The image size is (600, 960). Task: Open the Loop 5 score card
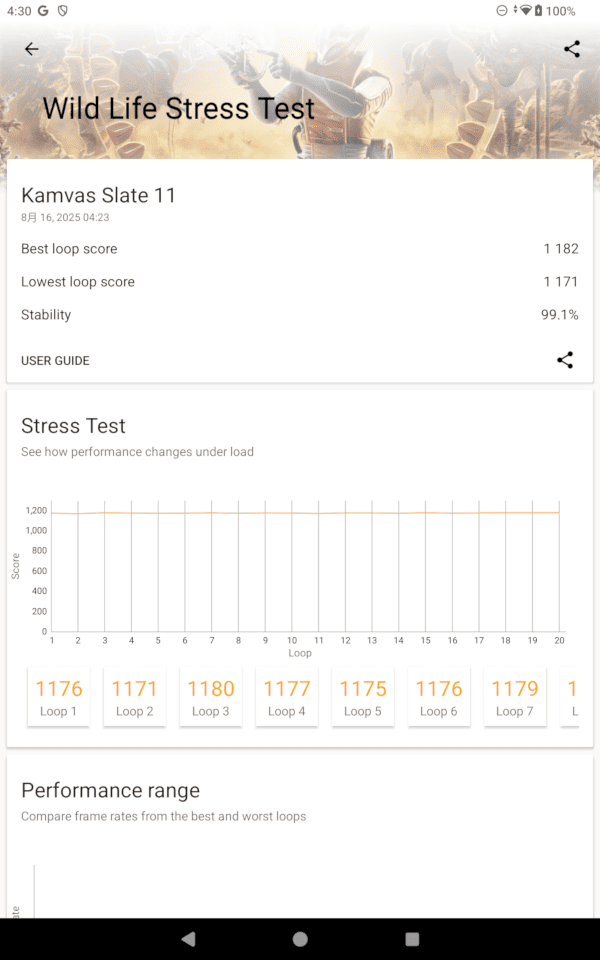tap(363, 697)
